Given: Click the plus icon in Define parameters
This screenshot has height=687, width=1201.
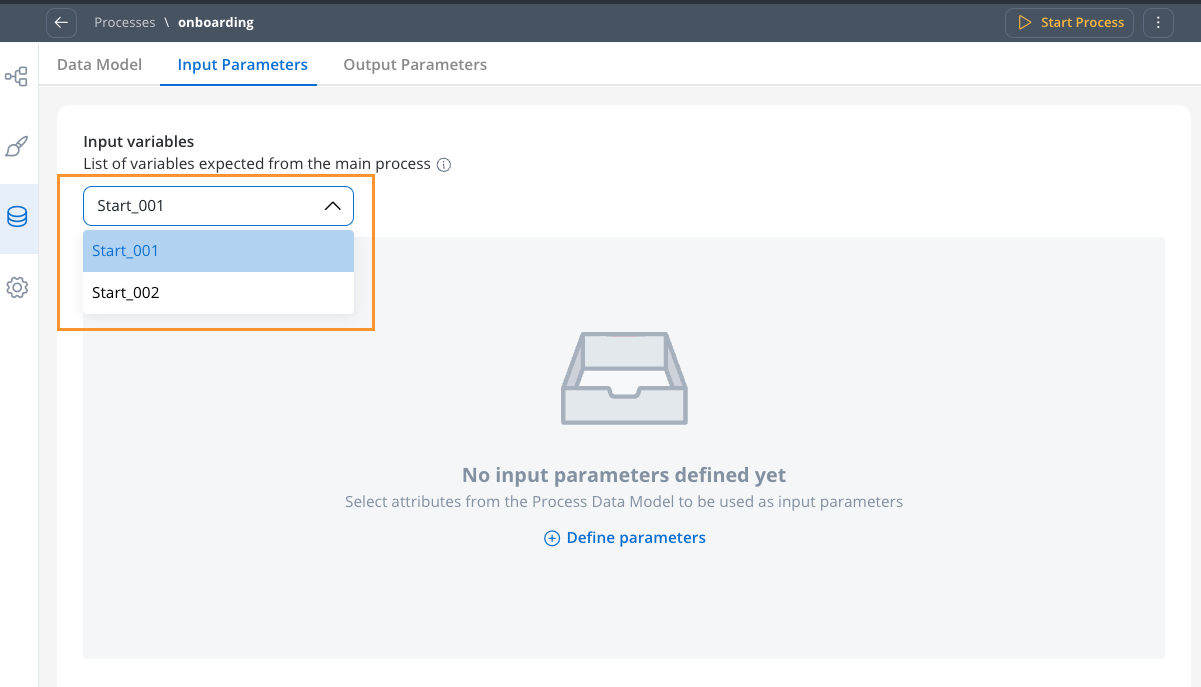Looking at the screenshot, I should [x=552, y=538].
